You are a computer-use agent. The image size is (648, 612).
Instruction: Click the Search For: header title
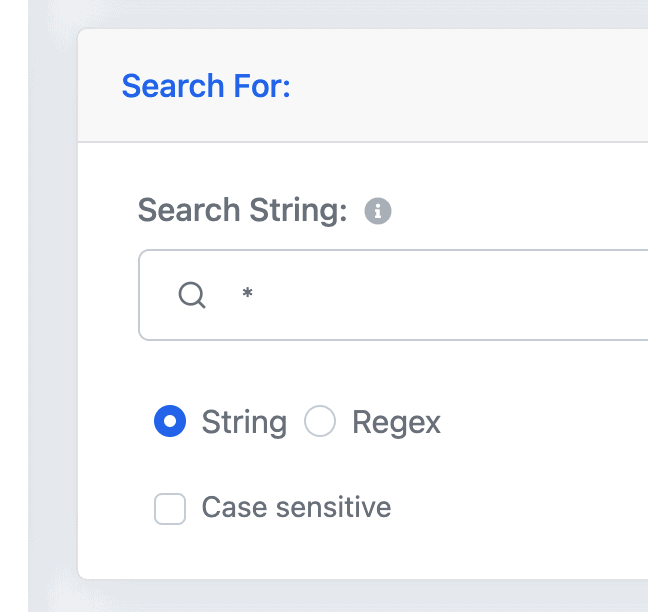coord(206,86)
